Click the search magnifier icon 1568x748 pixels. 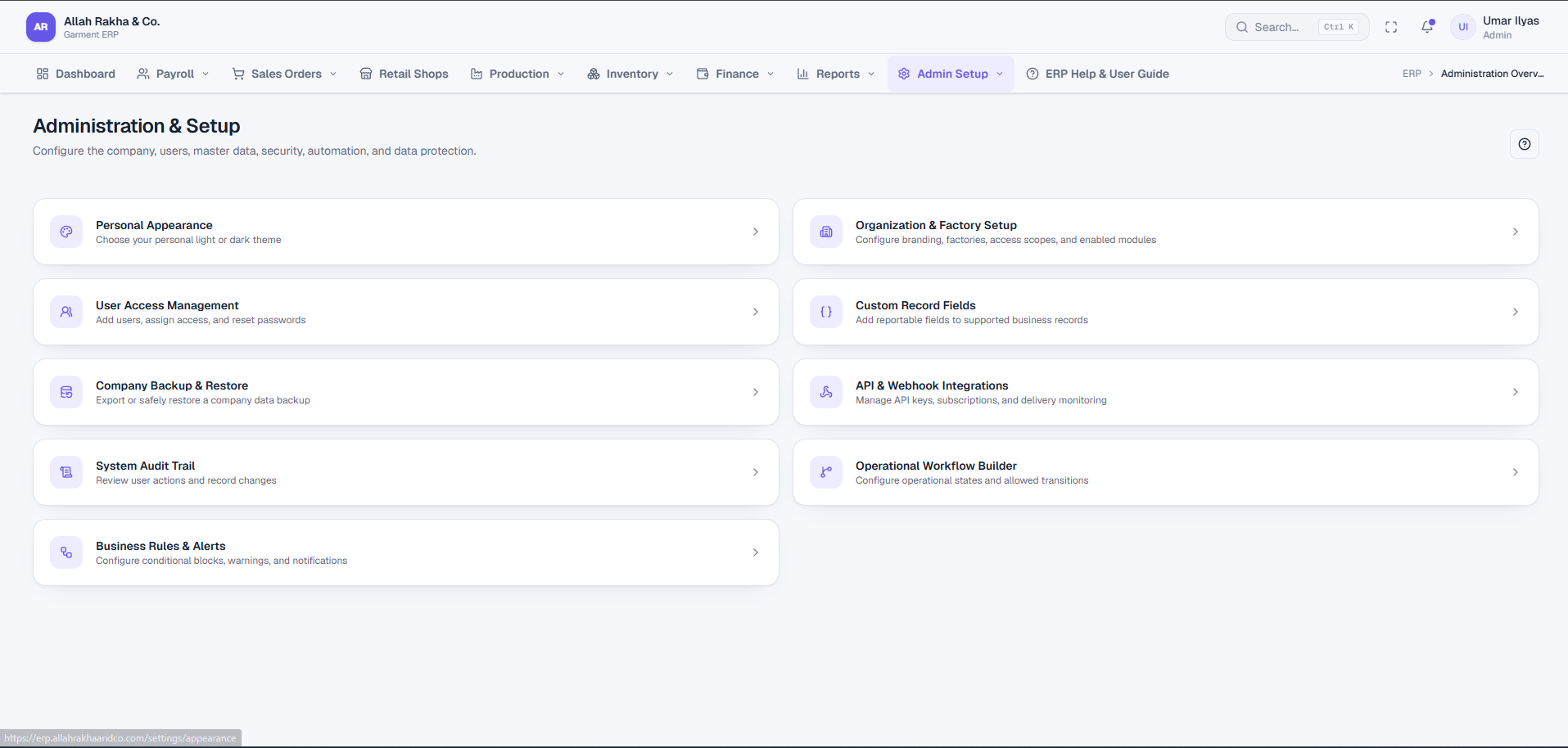pyautogui.click(x=1242, y=27)
